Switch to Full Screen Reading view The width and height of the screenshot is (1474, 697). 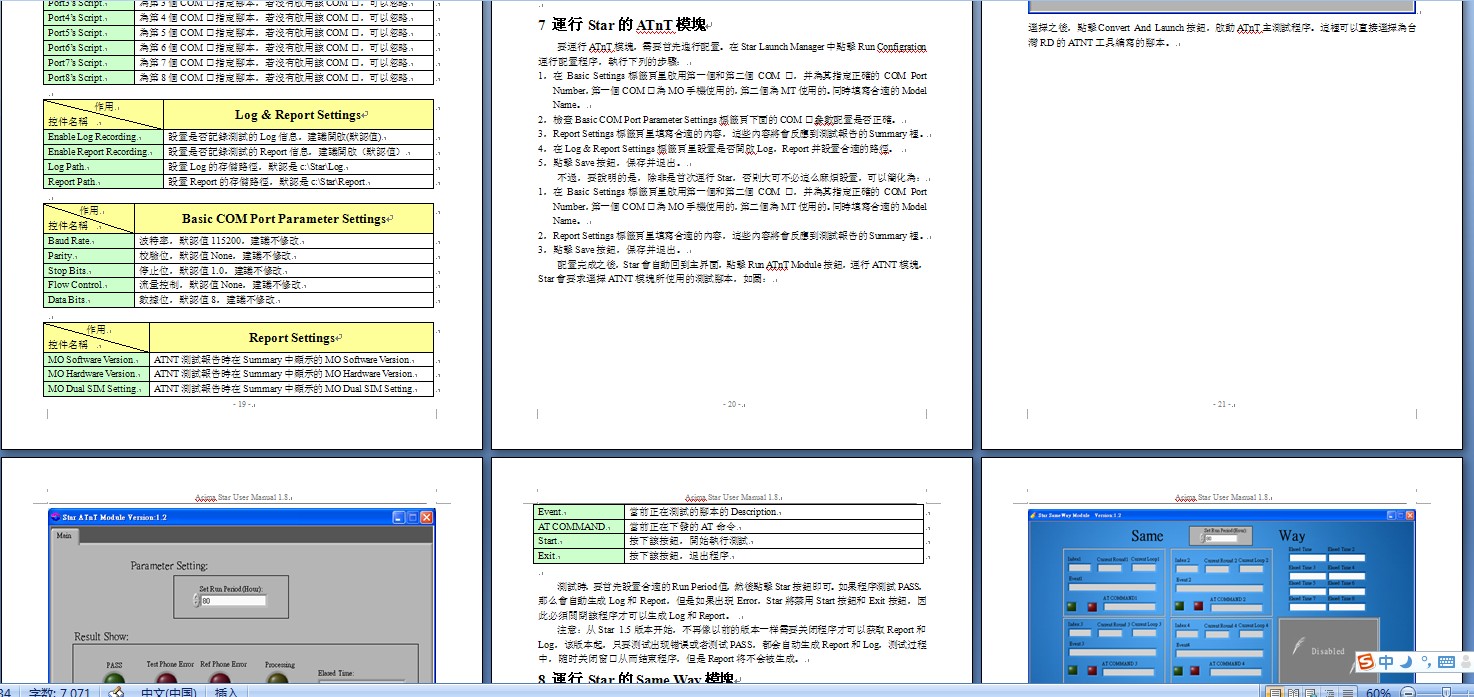(x=1292, y=692)
